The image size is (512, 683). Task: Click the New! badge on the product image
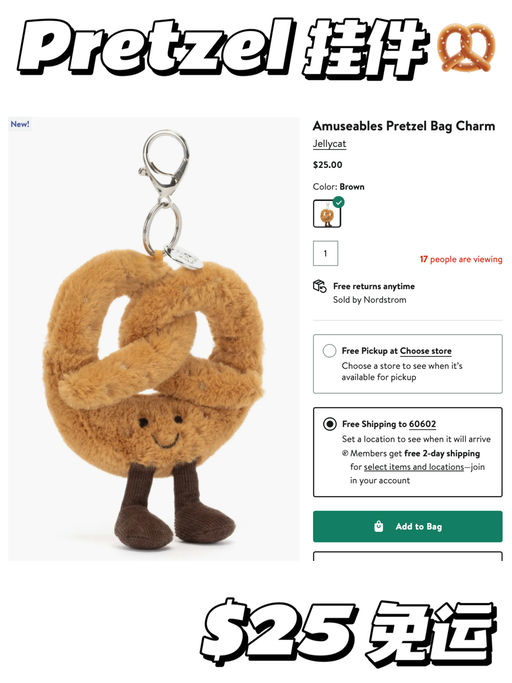20,124
